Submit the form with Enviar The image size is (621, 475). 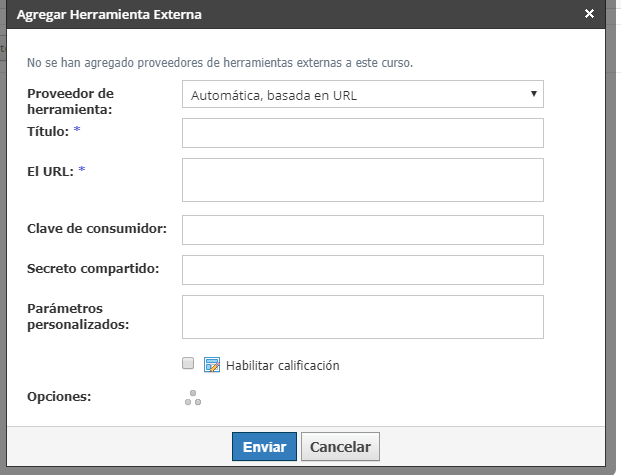pos(264,446)
